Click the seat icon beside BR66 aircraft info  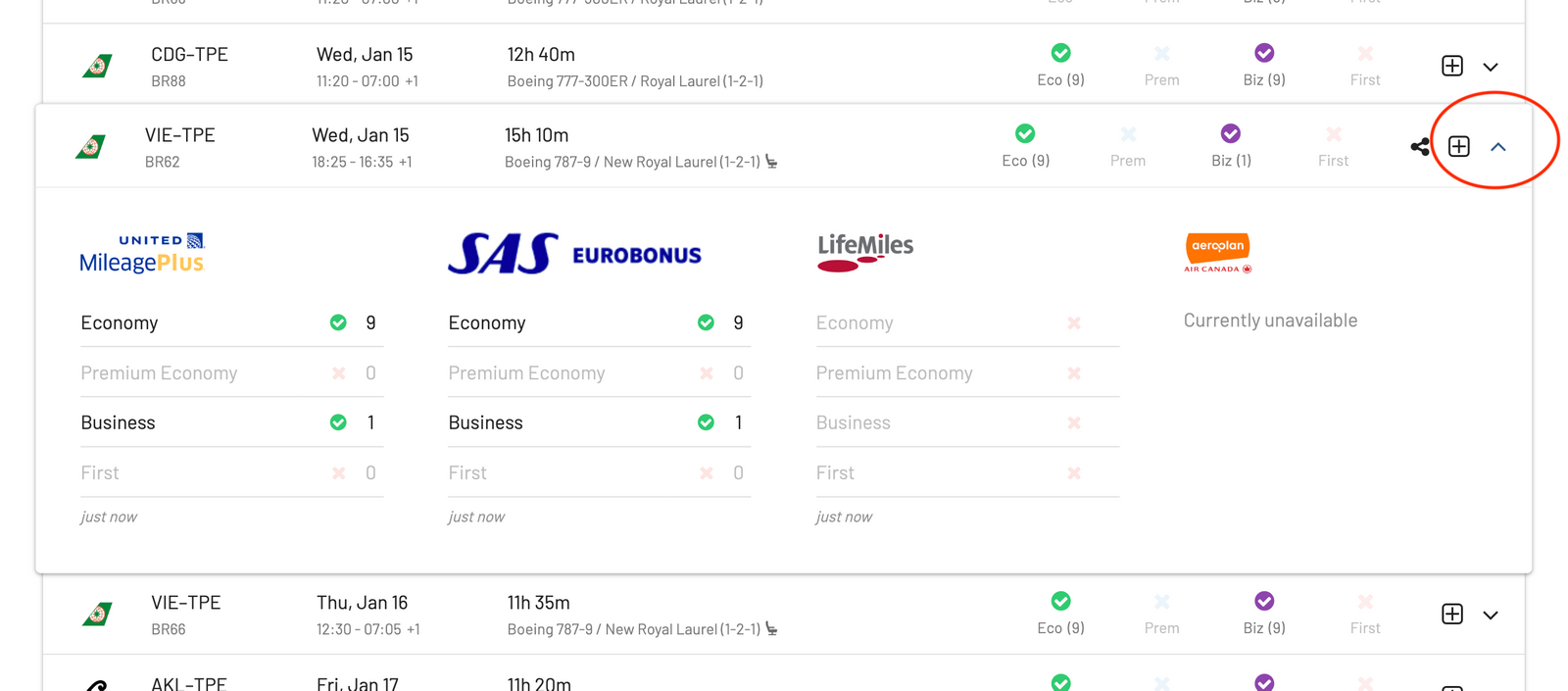click(772, 629)
